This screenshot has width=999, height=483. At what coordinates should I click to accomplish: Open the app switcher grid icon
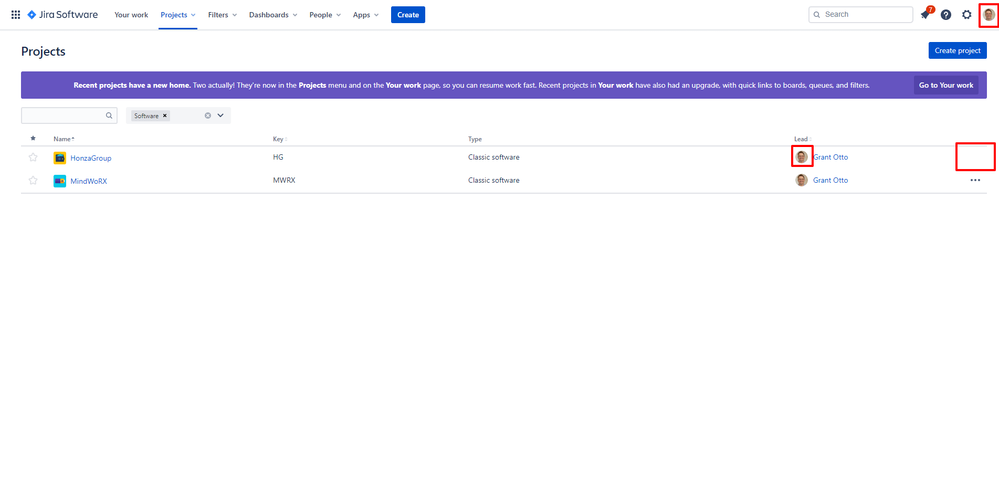[x=16, y=15]
